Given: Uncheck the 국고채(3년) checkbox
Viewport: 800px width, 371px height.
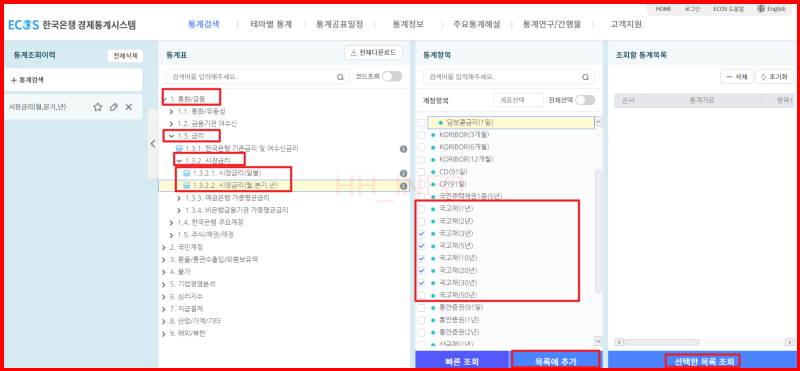Looking at the screenshot, I should point(421,234).
